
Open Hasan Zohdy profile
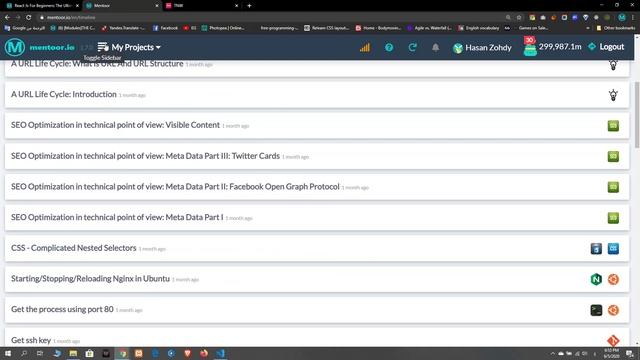(482, 48)
